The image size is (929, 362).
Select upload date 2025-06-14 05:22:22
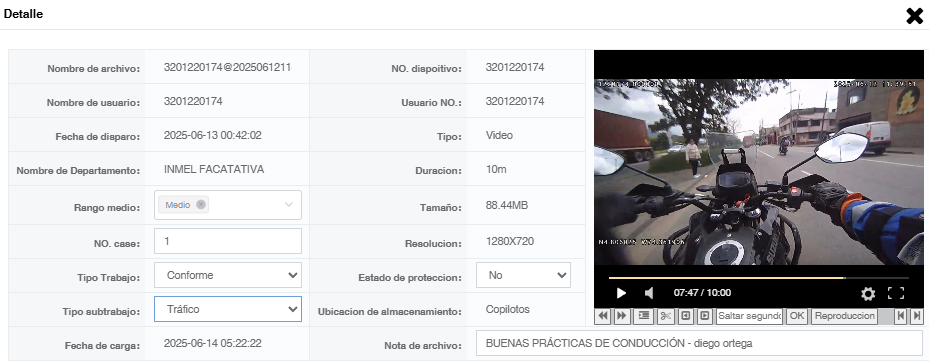click(213, 343)
